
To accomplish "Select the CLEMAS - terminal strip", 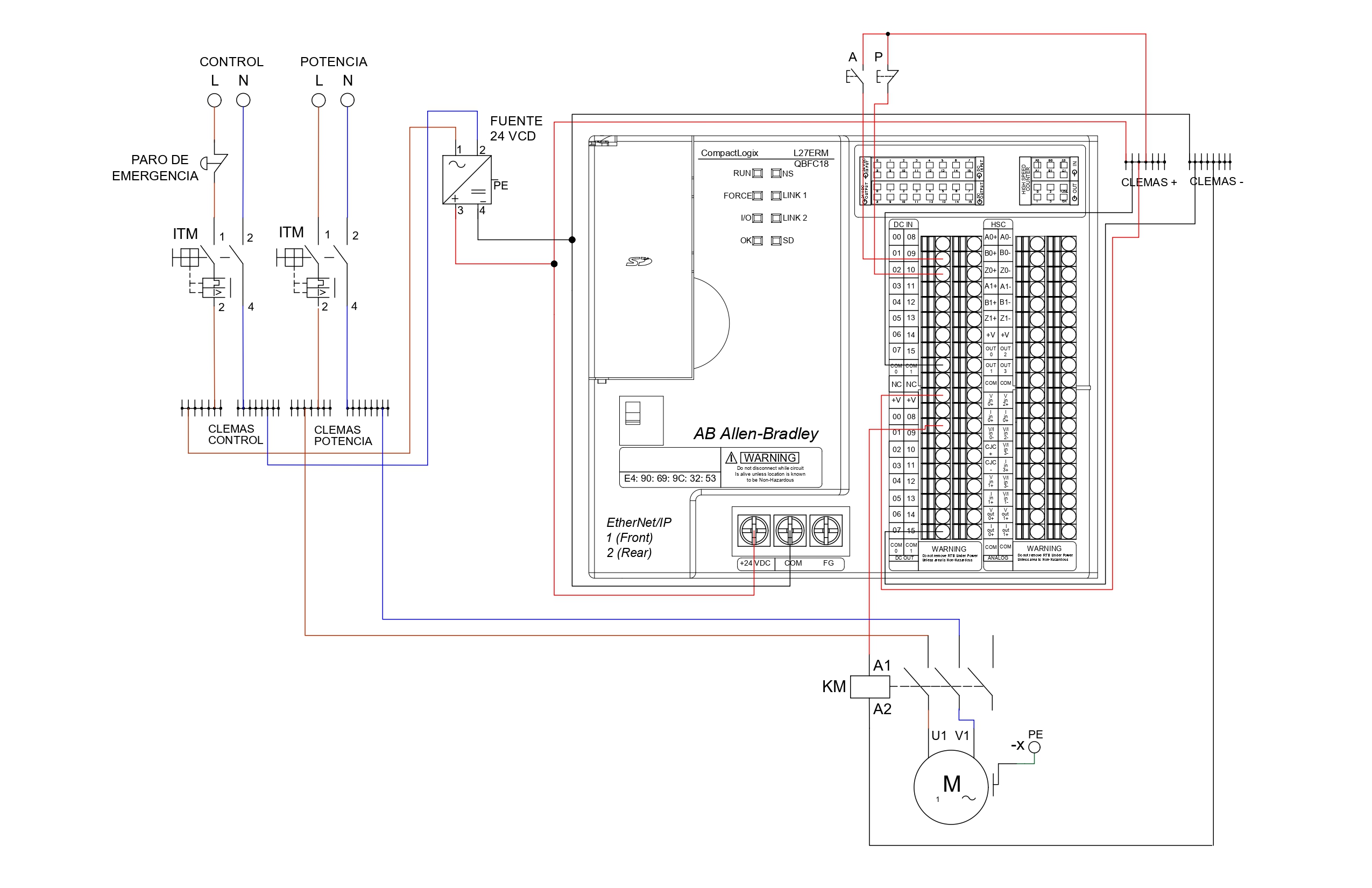I will [1210, 162].
